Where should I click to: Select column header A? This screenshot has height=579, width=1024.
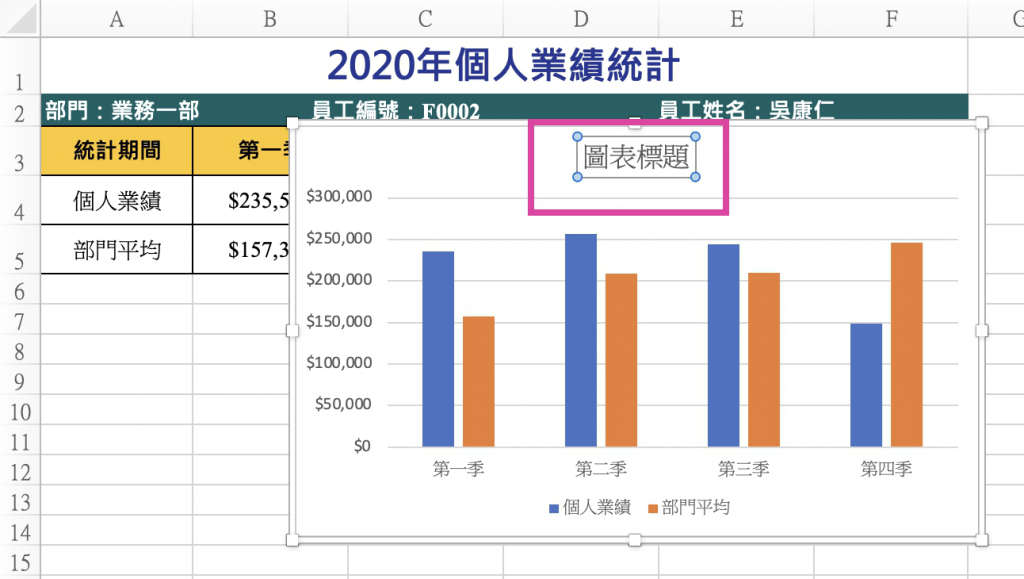116,18
